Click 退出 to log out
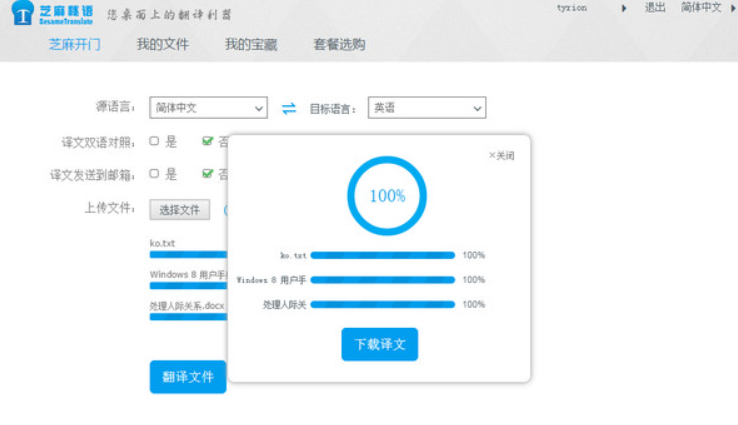738x425 pixels. tap(655, 8)
